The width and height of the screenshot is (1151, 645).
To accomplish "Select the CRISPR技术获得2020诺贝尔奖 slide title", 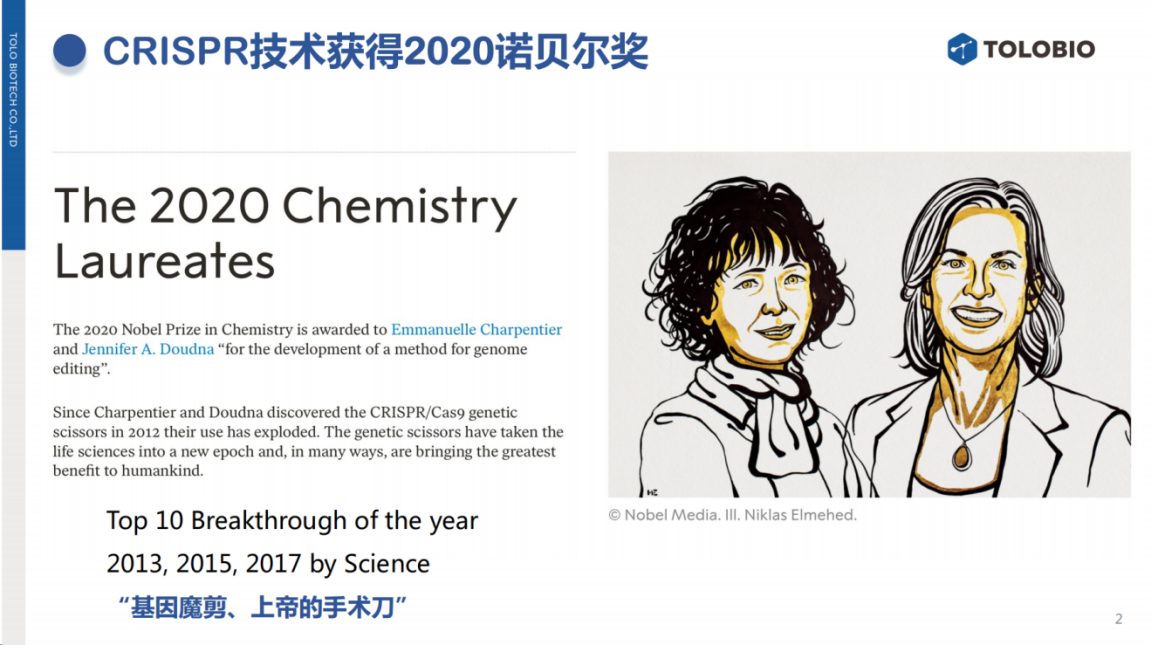I will (375, 51).
